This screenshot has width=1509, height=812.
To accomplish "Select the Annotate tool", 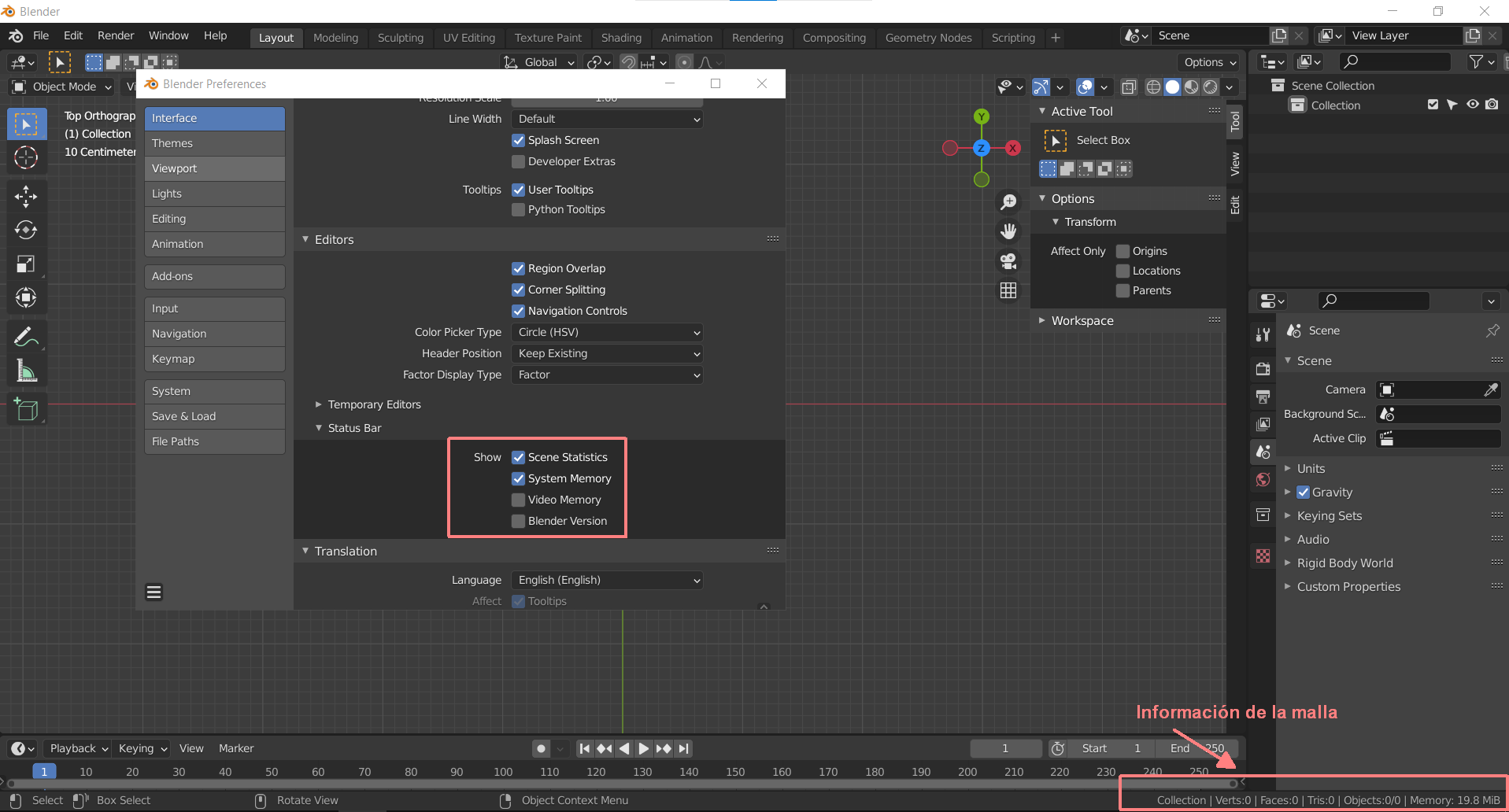I will [x=26, y=337].
